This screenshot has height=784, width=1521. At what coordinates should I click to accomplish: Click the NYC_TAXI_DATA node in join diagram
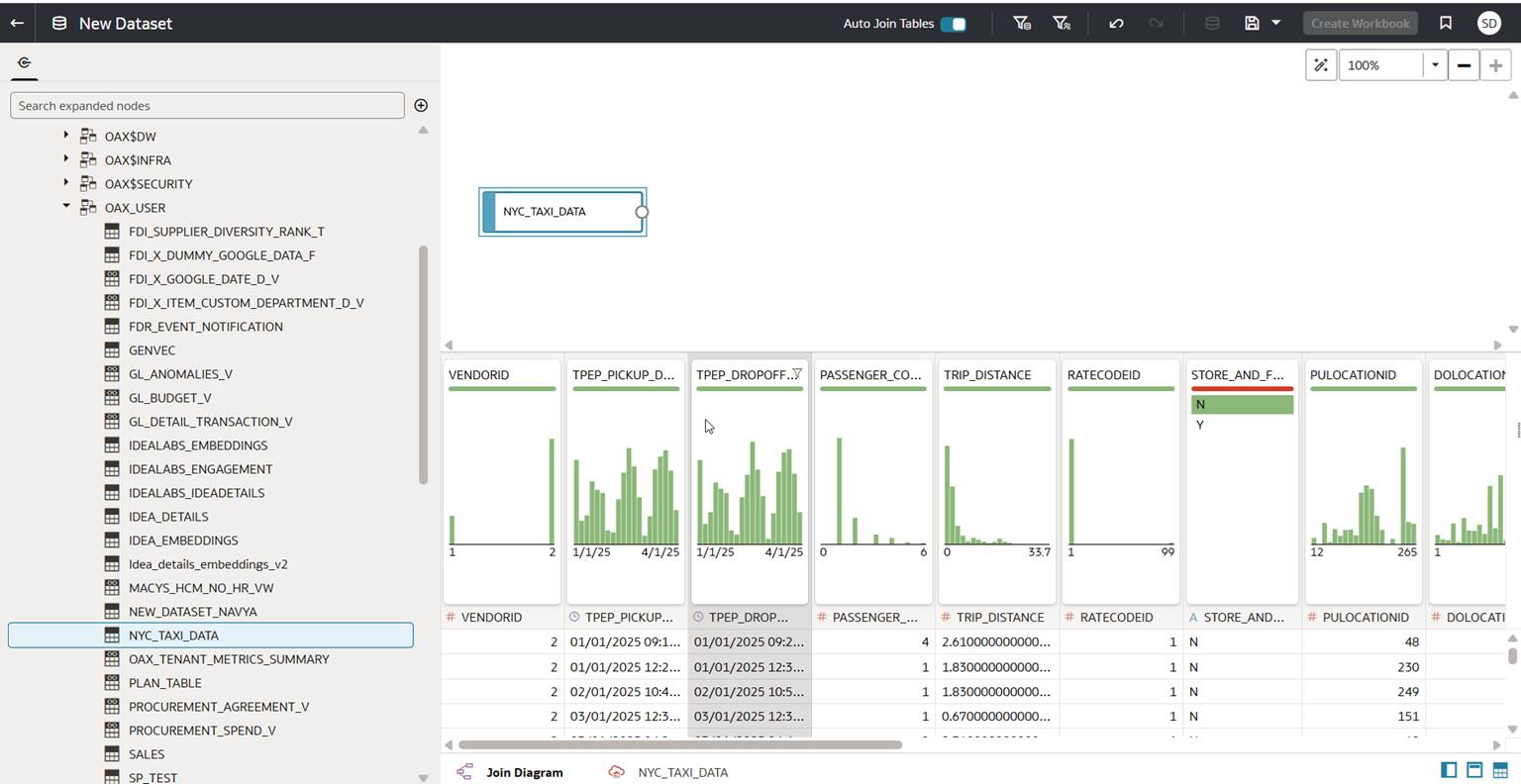(x=561, y=212)
